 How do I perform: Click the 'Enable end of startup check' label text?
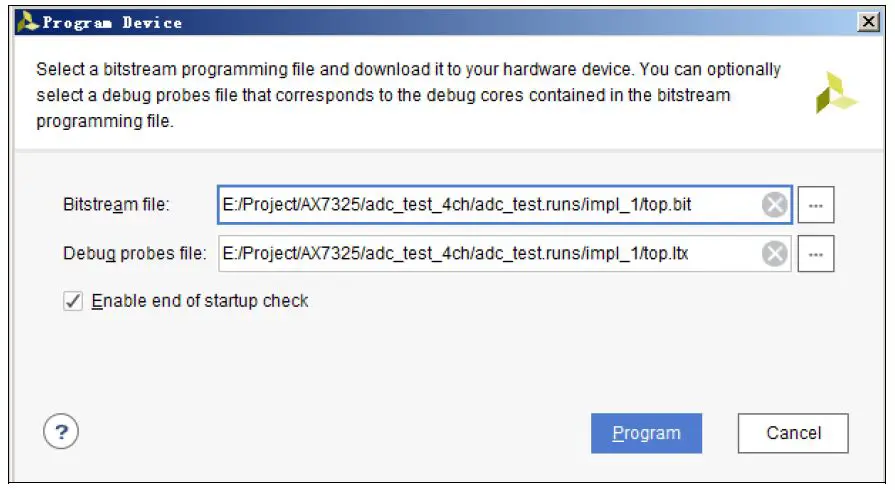(200, 301)
